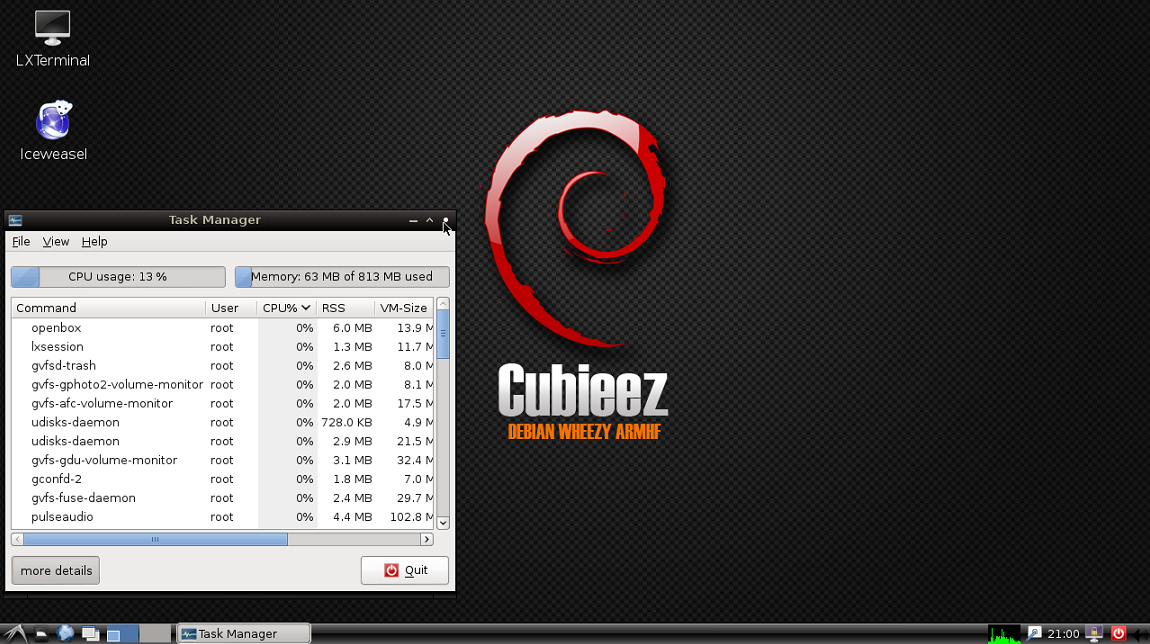1150x644 pixels.
Task: Click the red power logout icon on the panel
Action: point(1118,634)
